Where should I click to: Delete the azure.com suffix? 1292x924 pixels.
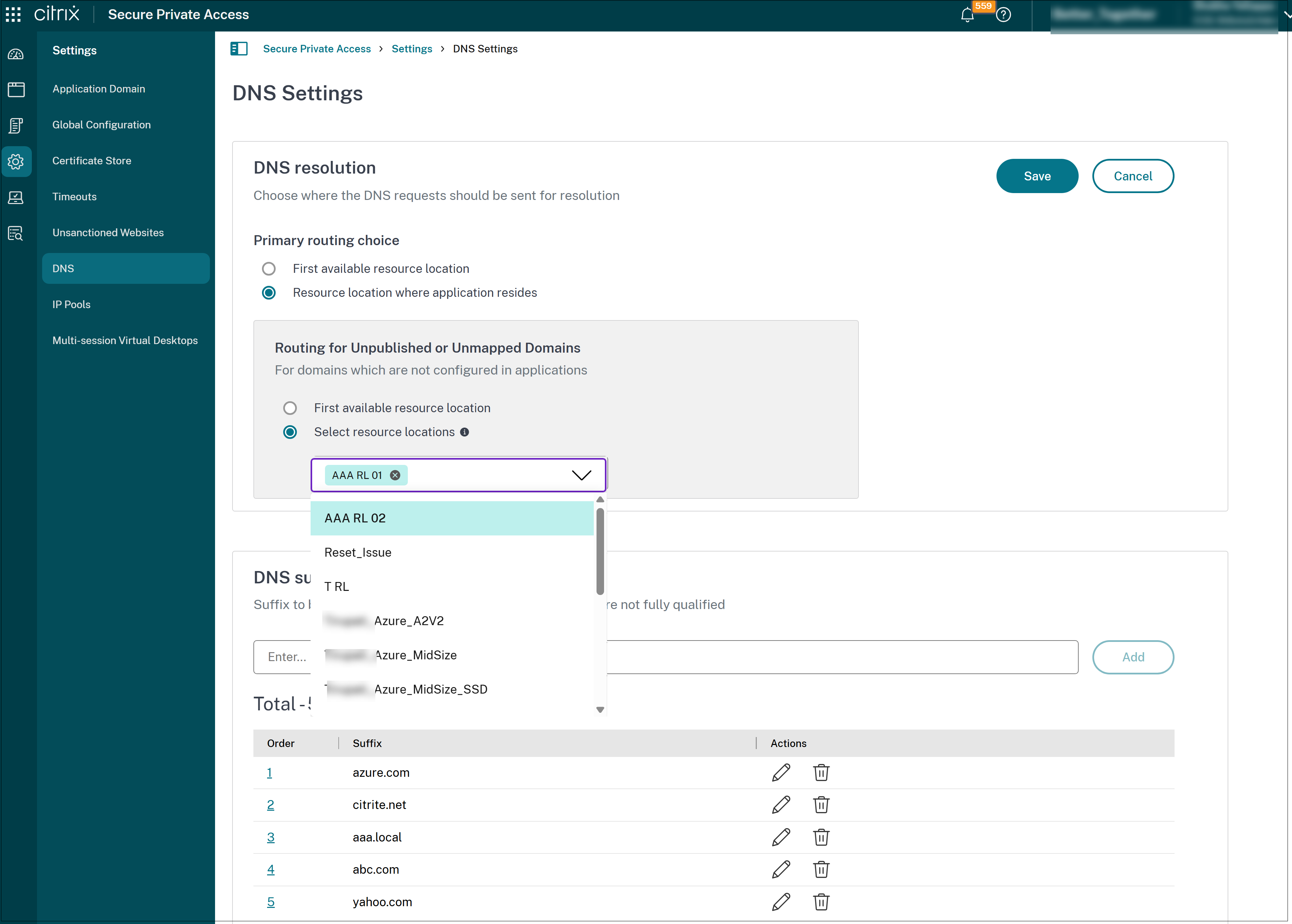click(821, 773)
